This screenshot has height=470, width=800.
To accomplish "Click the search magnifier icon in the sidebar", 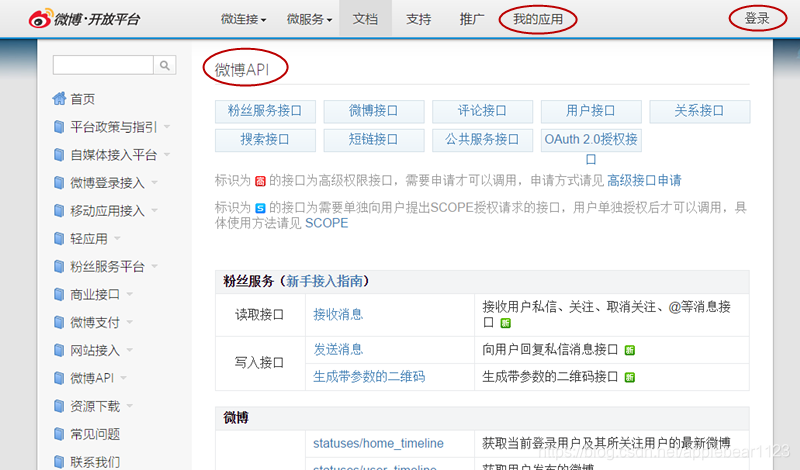I will [164, 65].
